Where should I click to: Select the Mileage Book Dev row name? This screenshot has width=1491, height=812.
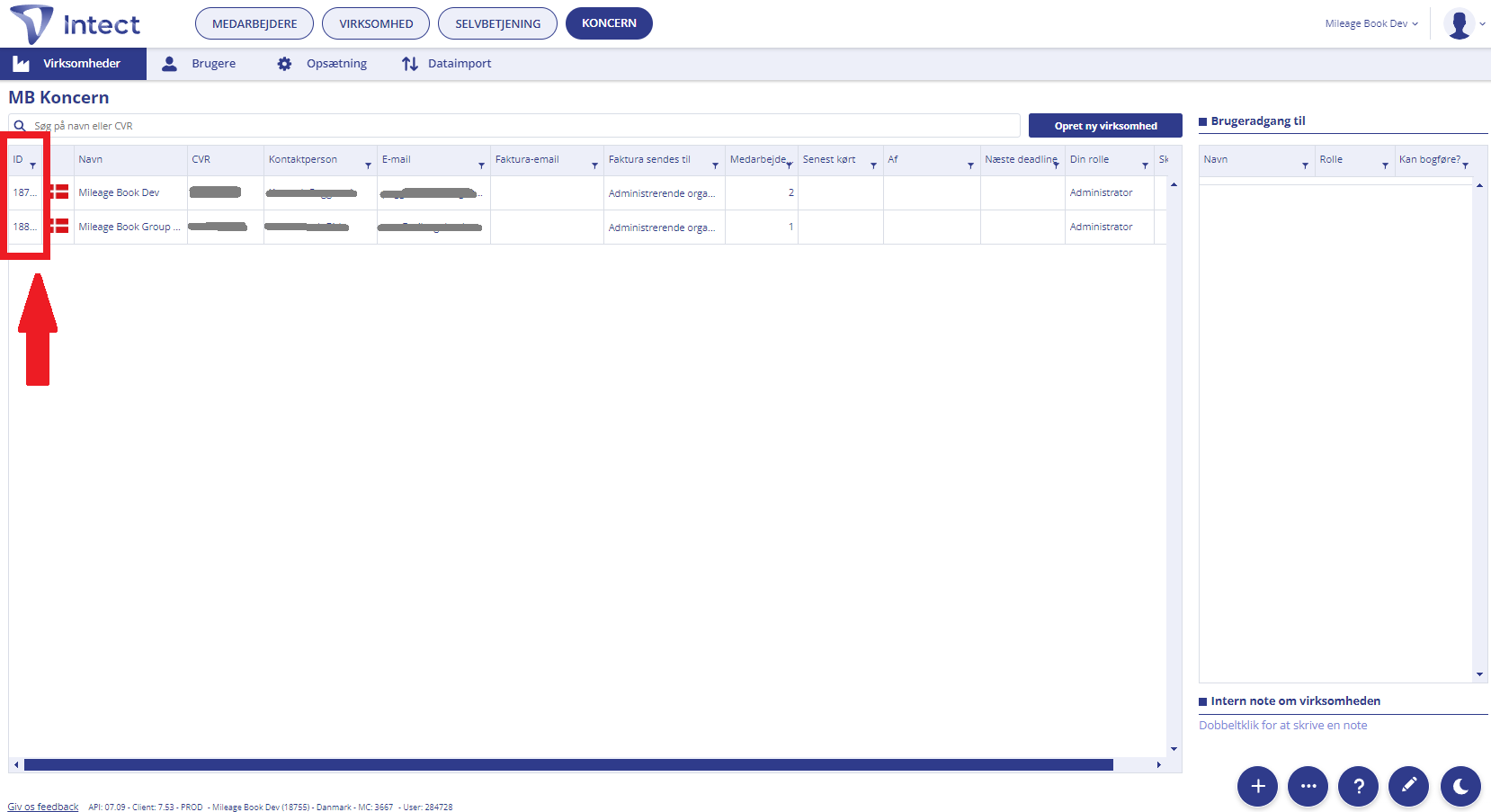pos(119,192)
